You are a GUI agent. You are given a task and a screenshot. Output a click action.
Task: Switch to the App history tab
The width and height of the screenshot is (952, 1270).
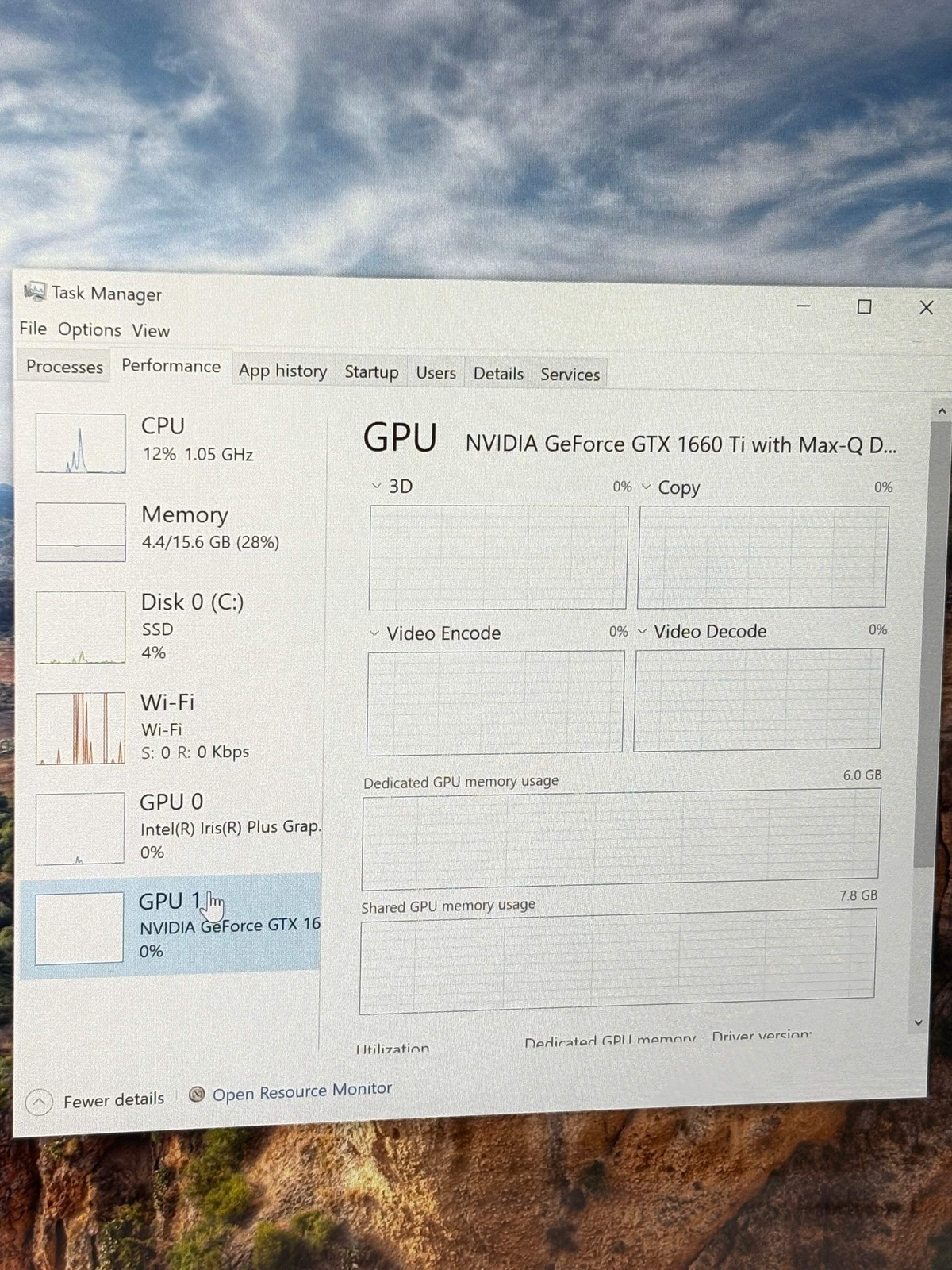click(x=283, y=371)
